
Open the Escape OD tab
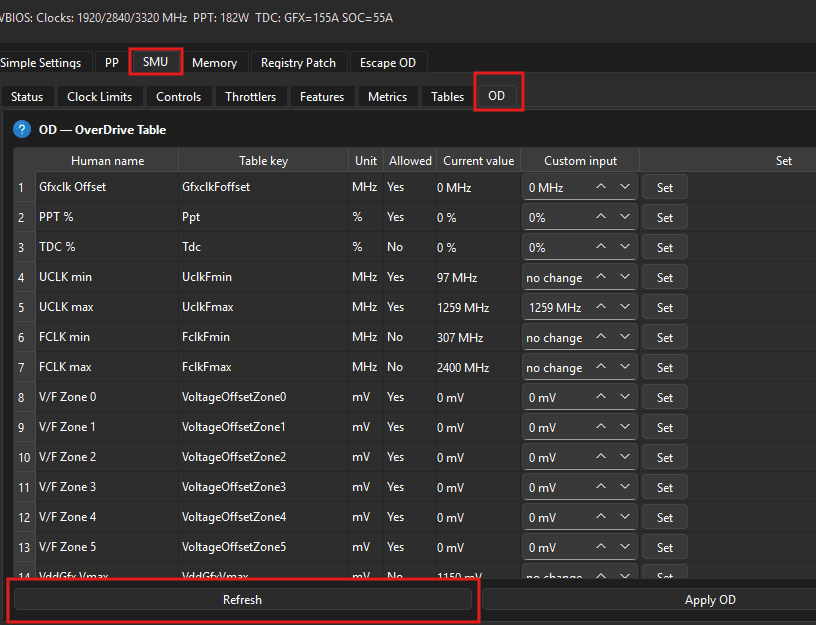pos(388,63)
